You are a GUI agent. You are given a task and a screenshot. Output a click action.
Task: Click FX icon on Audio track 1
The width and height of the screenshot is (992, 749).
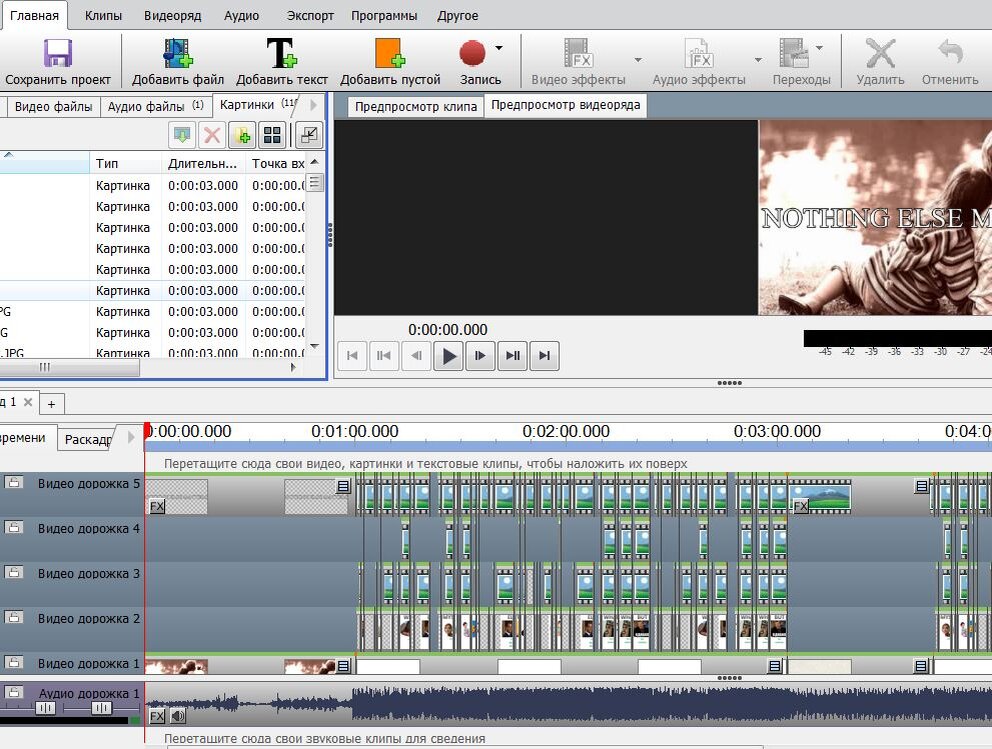click(x=157, y=716)
